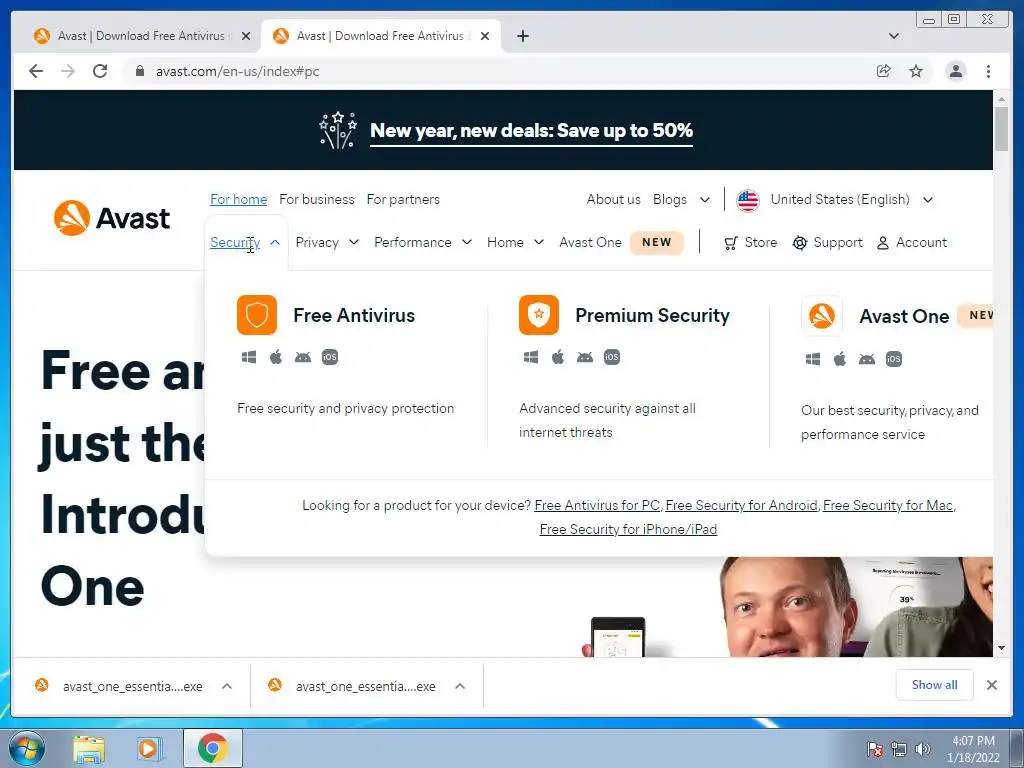Click the iOS icon under Premium Security
Viewport: 1024px width, 768px height.
(612, 357)
